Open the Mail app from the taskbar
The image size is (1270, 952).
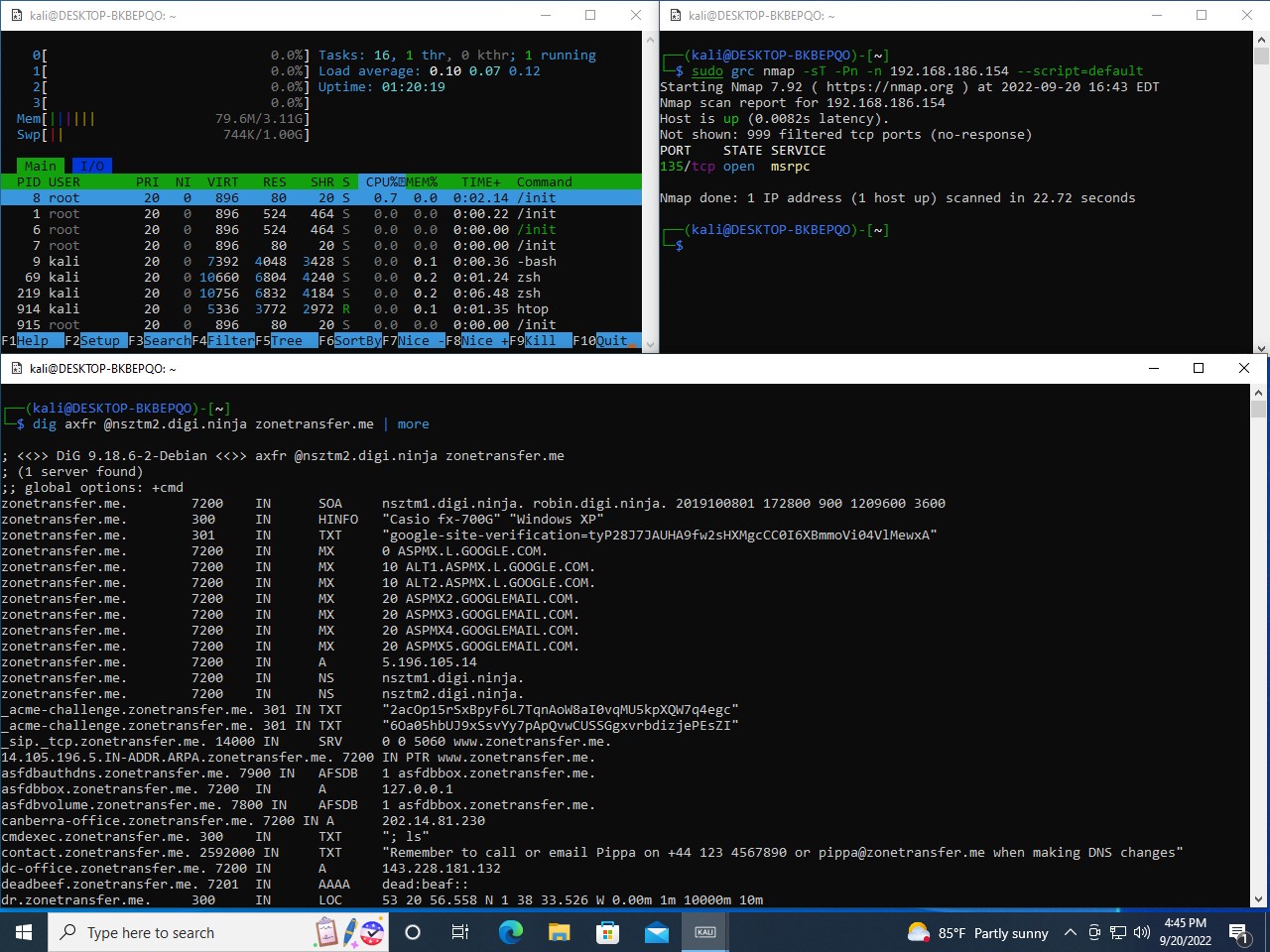pyautogui.click(x=657, y=932)
